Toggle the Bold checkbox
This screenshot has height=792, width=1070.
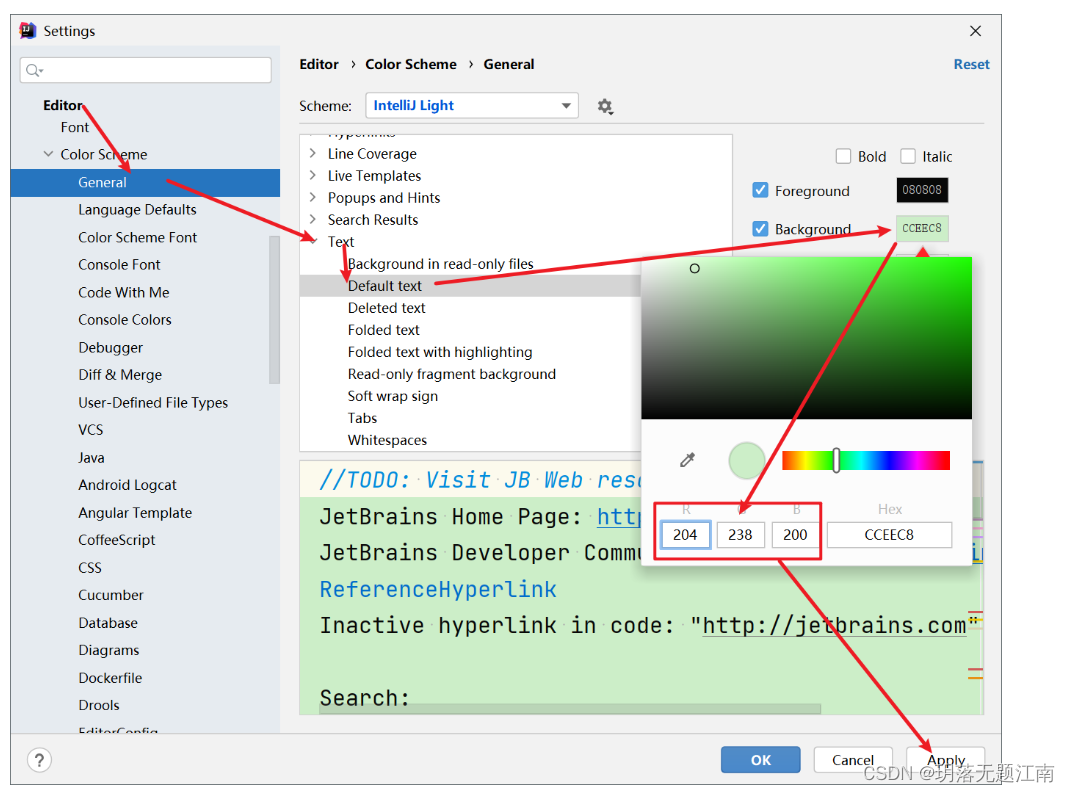coord(843,156)
